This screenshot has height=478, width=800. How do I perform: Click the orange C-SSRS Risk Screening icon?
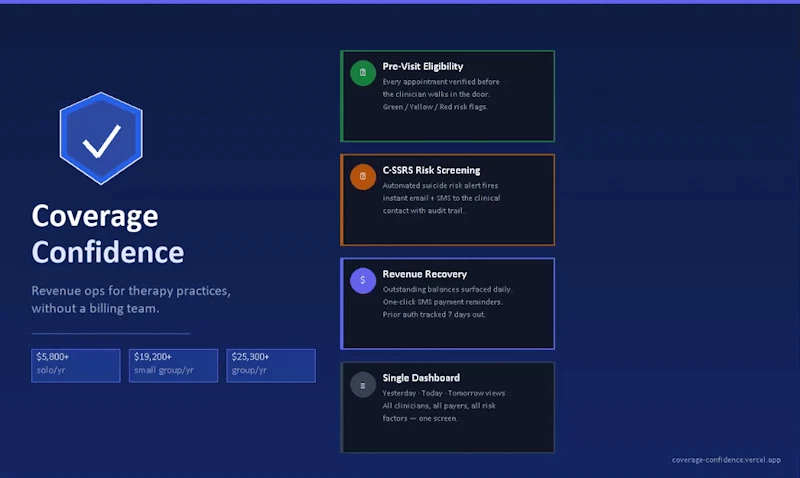363,177
